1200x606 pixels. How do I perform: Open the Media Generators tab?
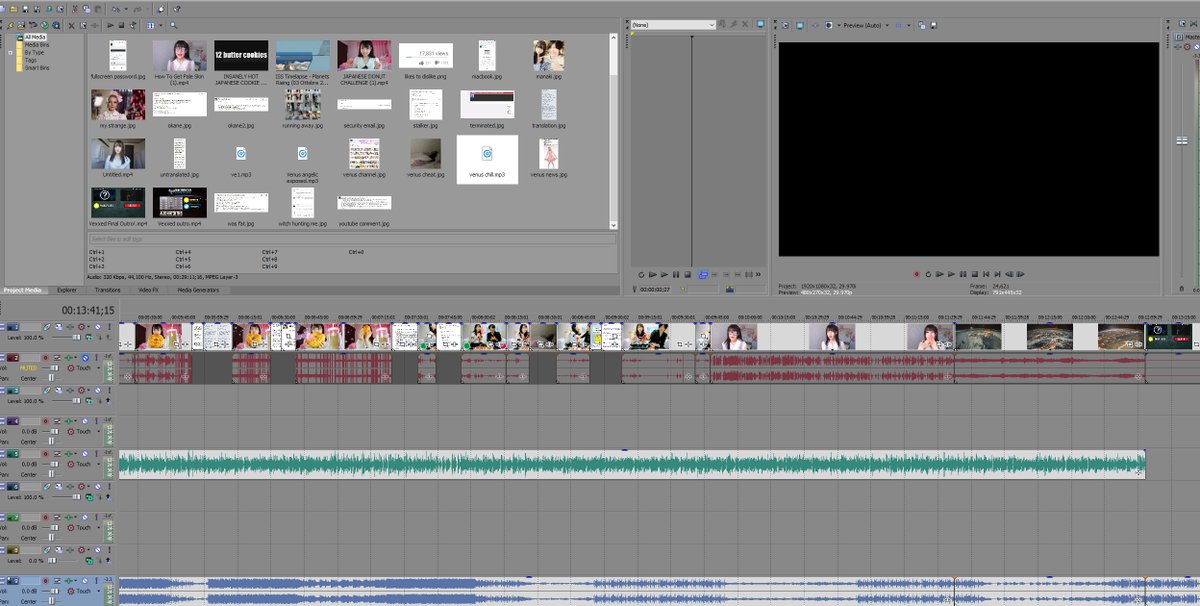[x=197, y=290]
